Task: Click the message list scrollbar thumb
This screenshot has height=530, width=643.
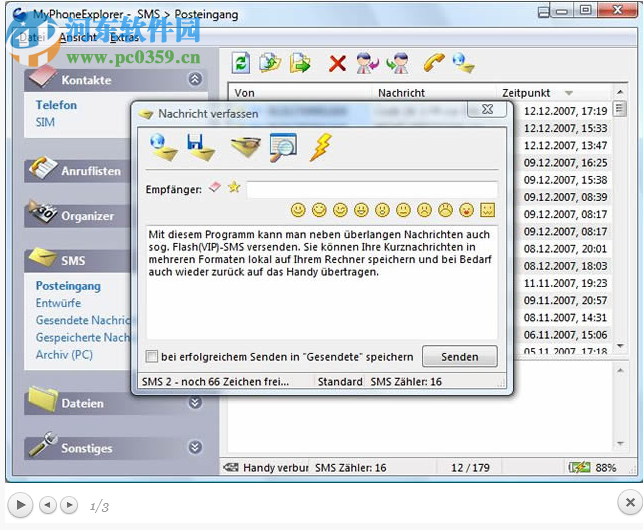Action: [x=620, y=109]
